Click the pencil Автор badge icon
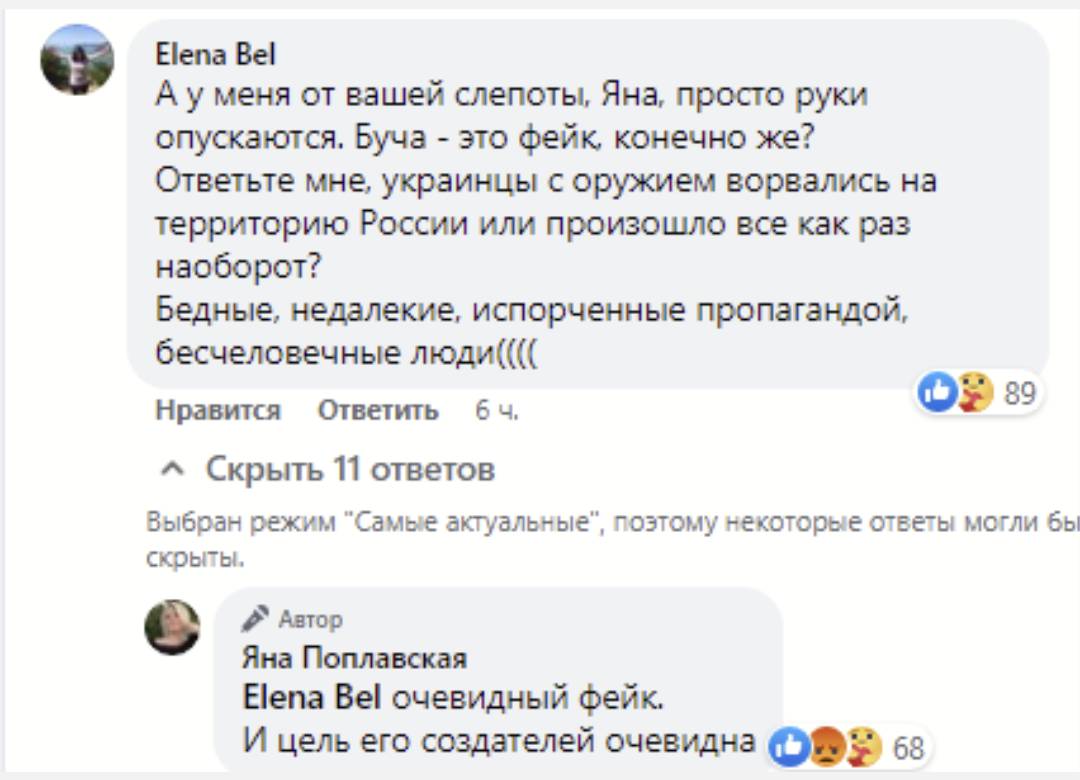This screenshot has width=1080, height=780. pyautogui.click(x=256, y=619)
